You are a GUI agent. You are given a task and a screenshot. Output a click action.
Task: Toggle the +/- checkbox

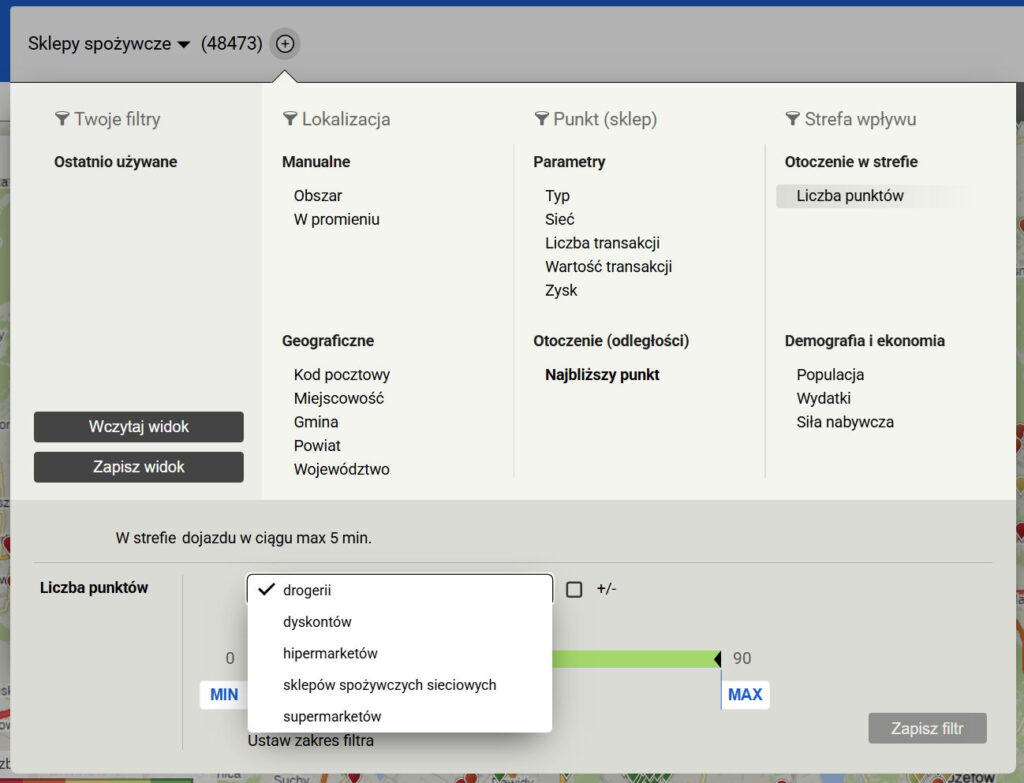[x=574, y=589]
